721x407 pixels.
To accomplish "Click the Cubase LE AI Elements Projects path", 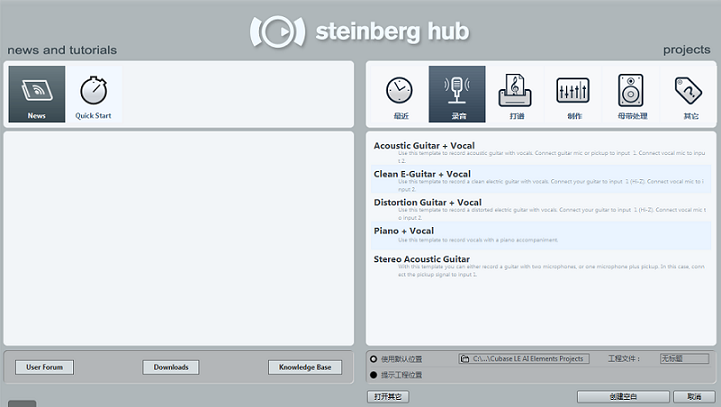I will tap(524, 358).
